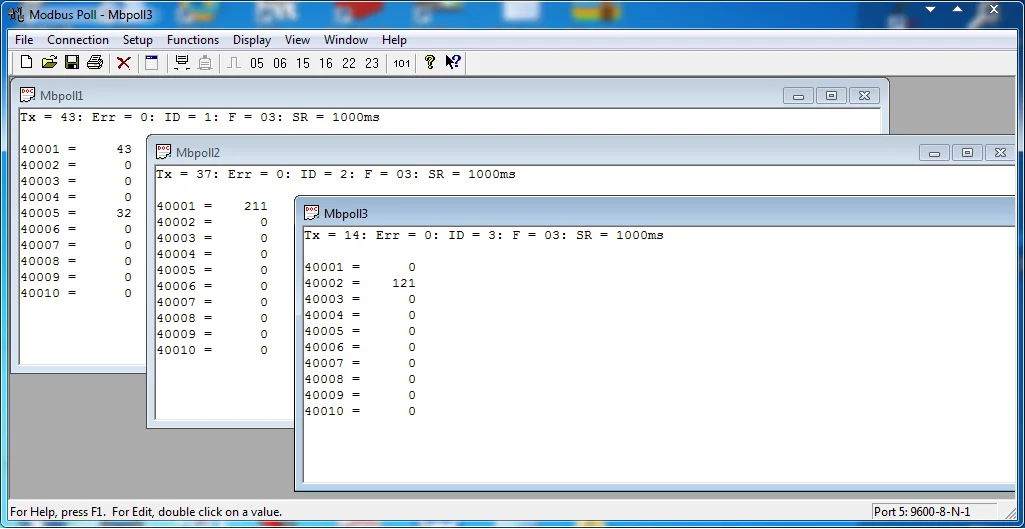The height and width of the screenshot is (529, 1025).
Task: Click the Mbpoll3 window document icon
Action: point(312,213)
